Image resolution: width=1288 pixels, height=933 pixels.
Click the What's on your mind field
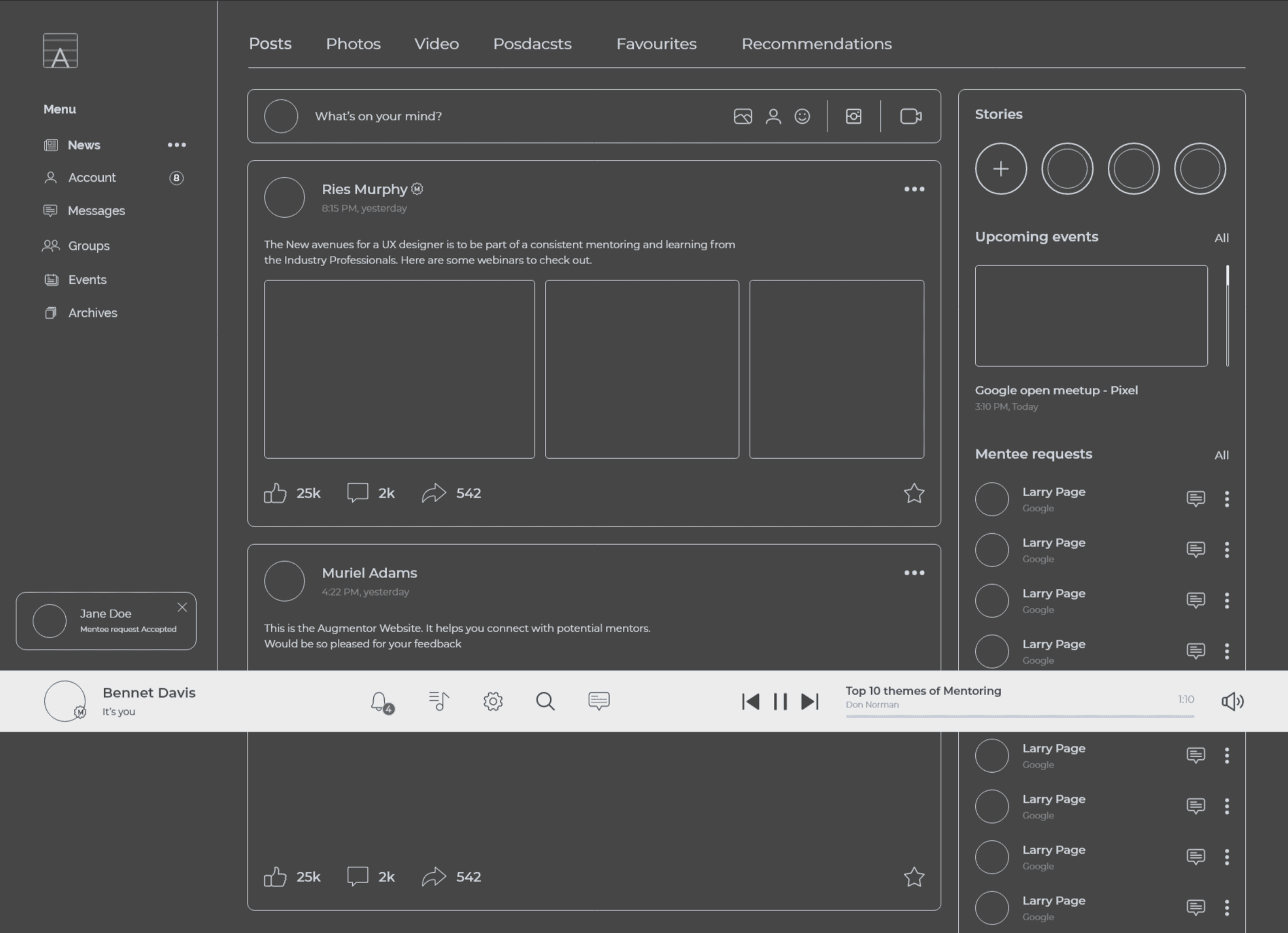pyautogui.click(x=379, y=117)
